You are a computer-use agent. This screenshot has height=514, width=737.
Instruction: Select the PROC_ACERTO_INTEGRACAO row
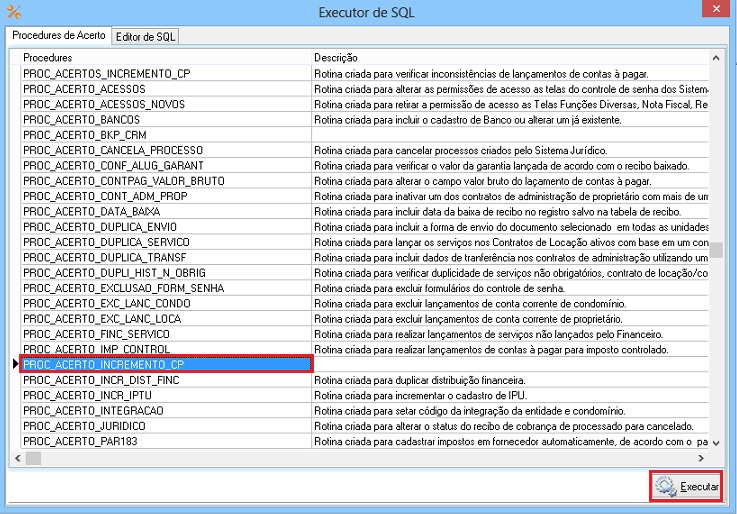click(x=166, y=411)
